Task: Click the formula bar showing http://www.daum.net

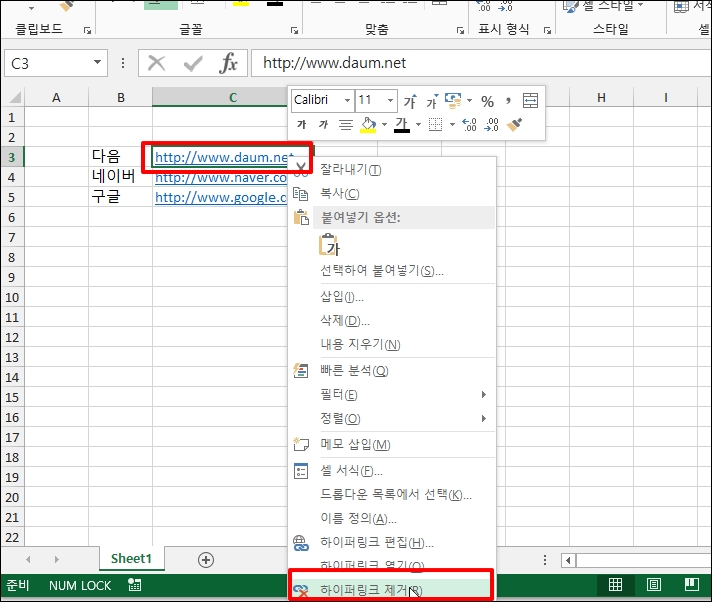Action: coord(481,63)
